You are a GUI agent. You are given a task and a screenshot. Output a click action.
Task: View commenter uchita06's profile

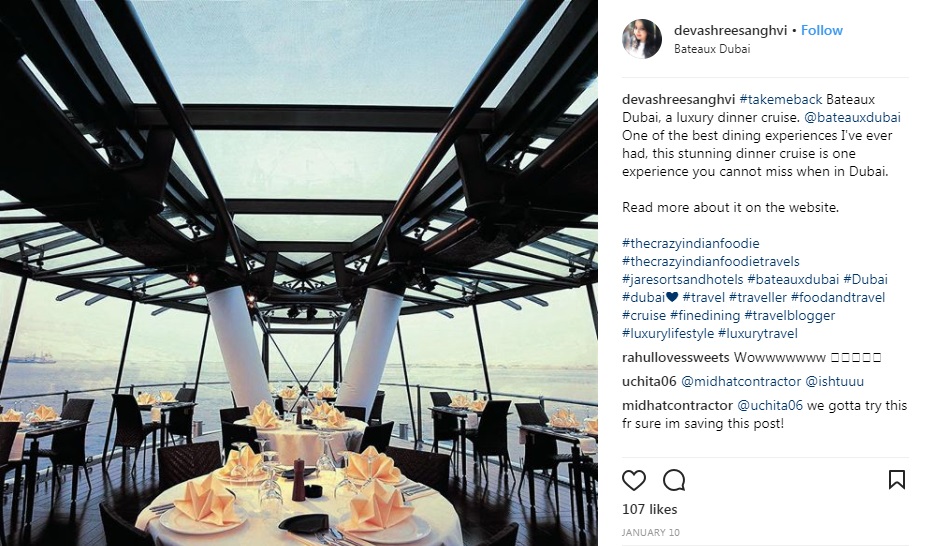pos(649,381)
